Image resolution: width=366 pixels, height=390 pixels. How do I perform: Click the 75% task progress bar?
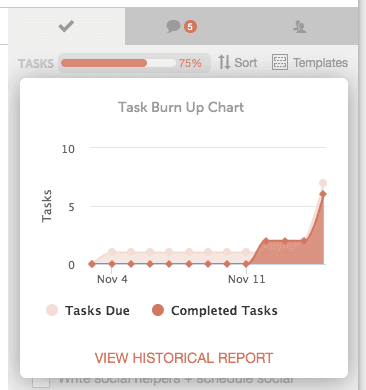click(x=118, y=63)
